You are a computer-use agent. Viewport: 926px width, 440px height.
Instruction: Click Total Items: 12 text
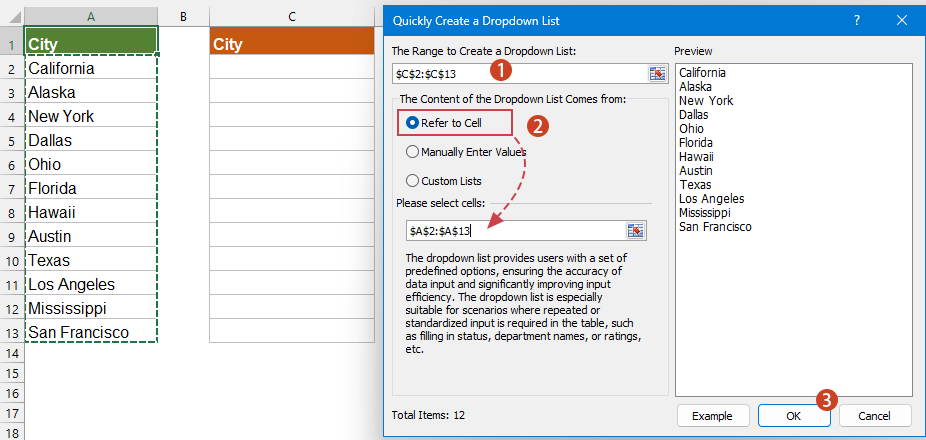428,415
